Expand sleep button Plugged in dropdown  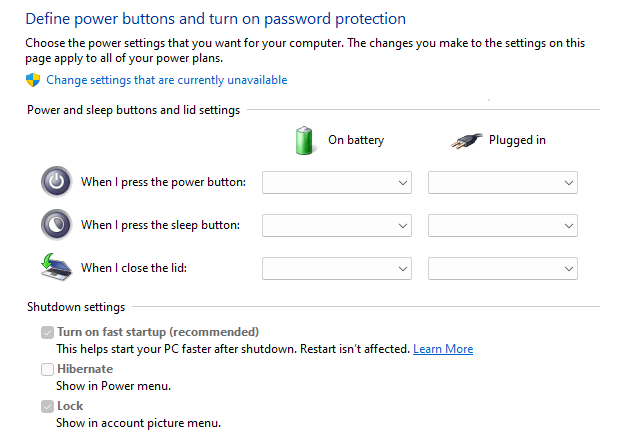(503, 225)
